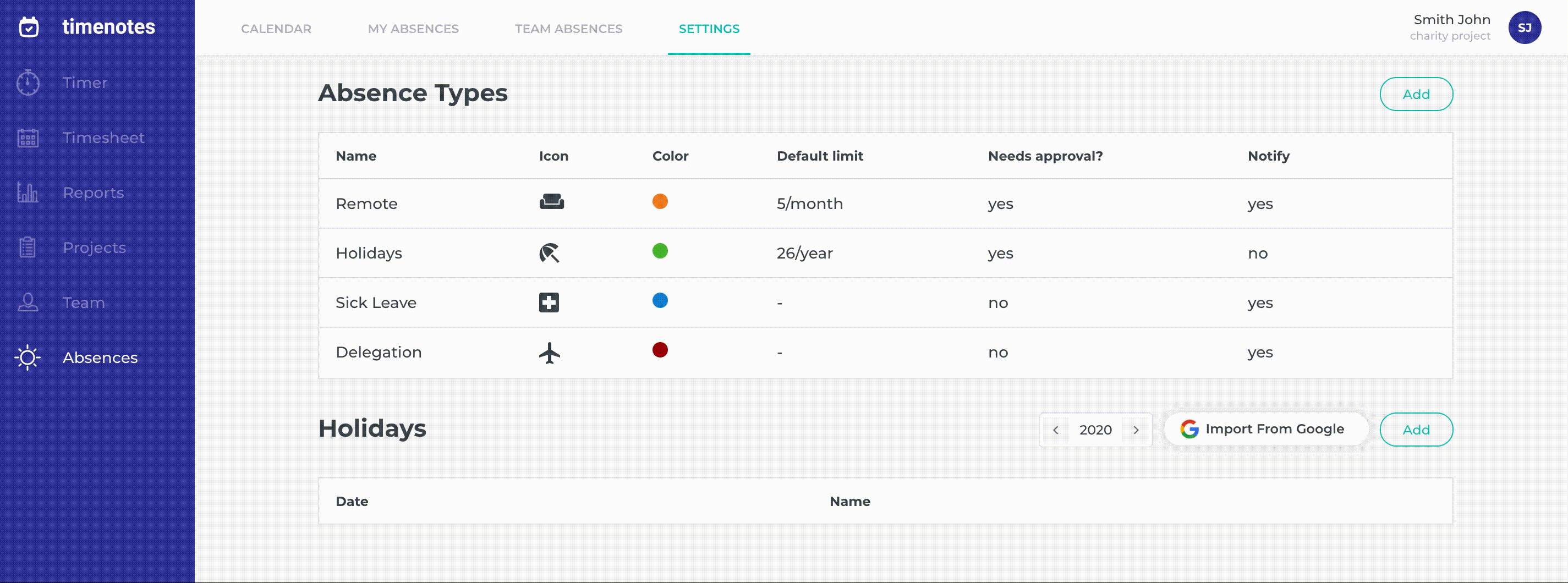Click the Needs approval? column header

click(1045, 156)
